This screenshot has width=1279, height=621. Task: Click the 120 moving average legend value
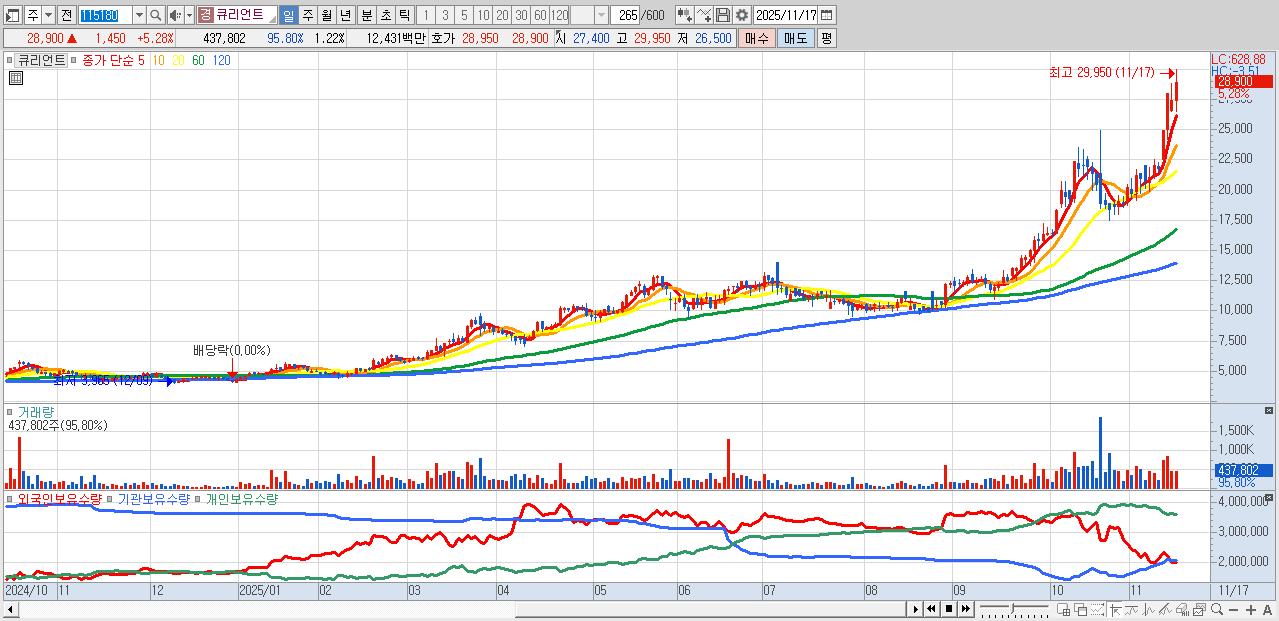click(x=222, y=60)
